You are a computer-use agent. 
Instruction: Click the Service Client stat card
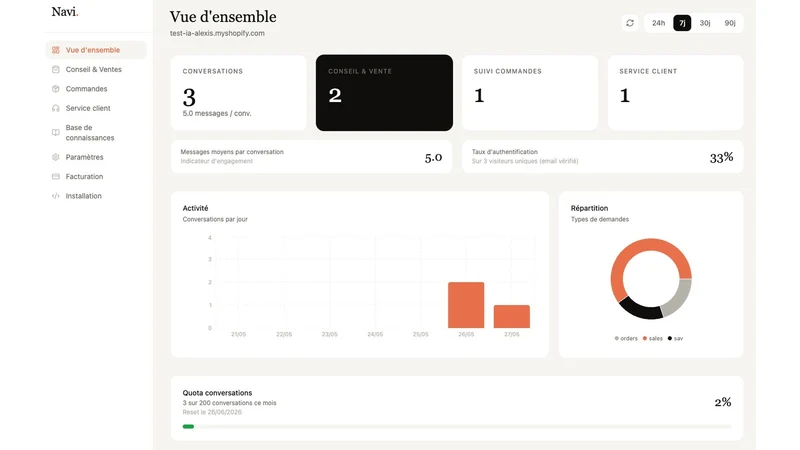(676, 93)
